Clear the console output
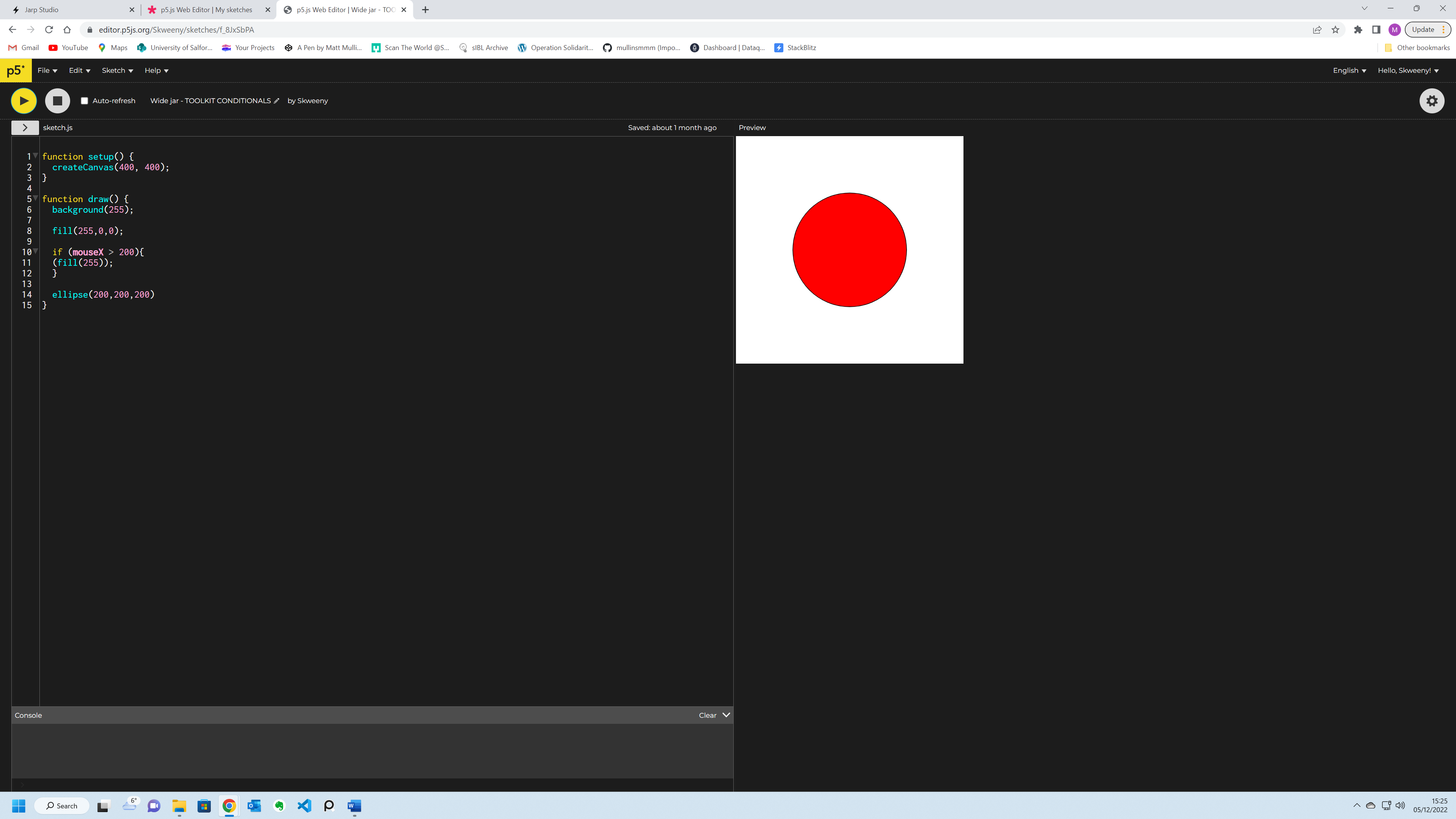This screenshot has width=1456, height=819. [707, 715]
